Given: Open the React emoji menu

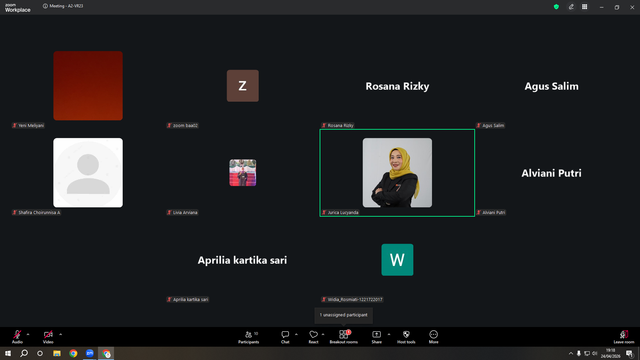Looking at the screenshot, I should pos(313,337).
